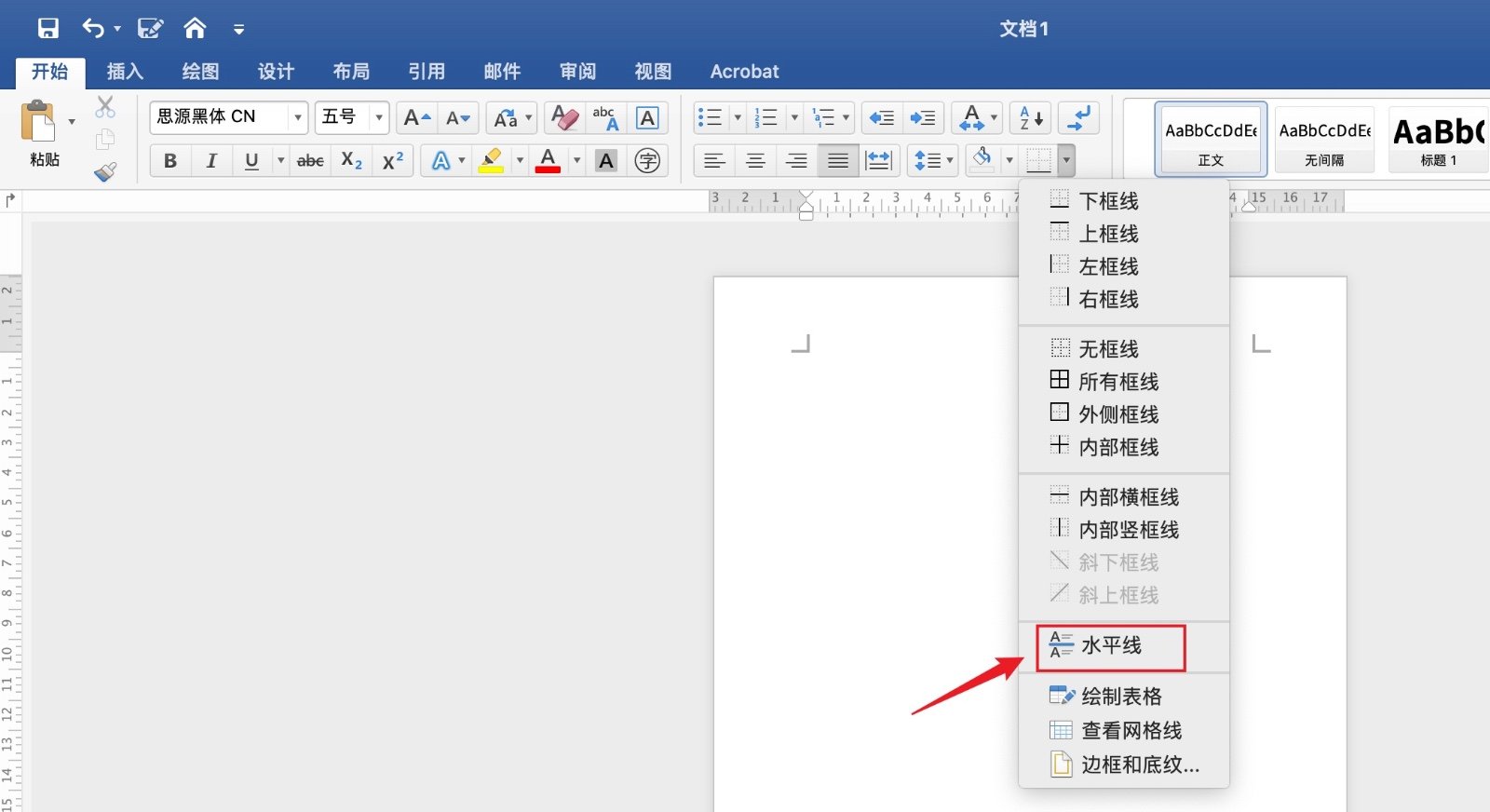Apply the yellow highlight color
Screen dimensions: 1490x812
point(491,160)
